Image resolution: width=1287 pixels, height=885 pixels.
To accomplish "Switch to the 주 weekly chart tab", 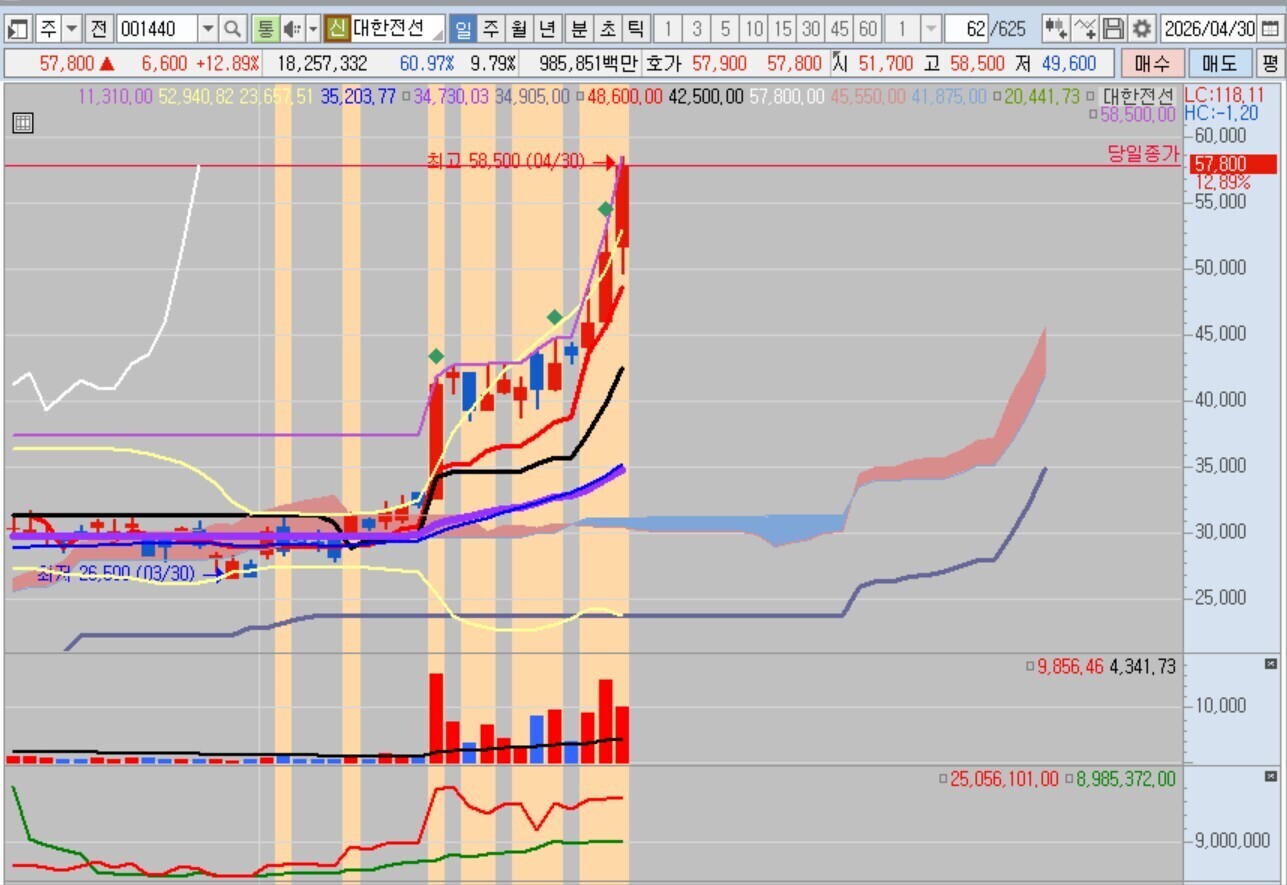I will 491,28.
